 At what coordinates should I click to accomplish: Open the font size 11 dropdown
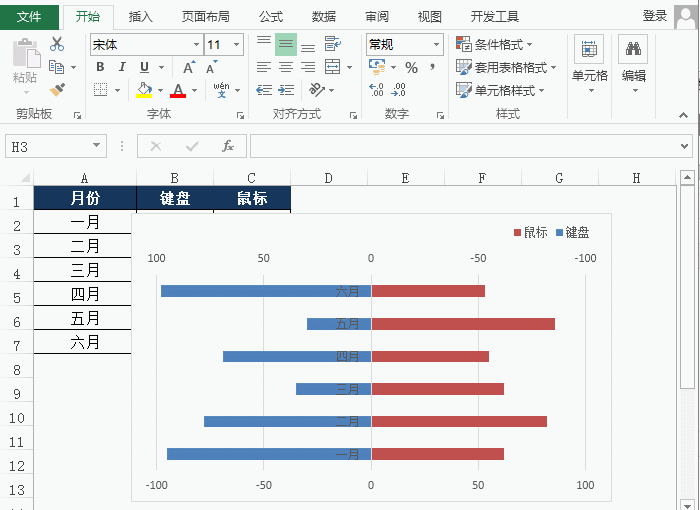[236, 44]
